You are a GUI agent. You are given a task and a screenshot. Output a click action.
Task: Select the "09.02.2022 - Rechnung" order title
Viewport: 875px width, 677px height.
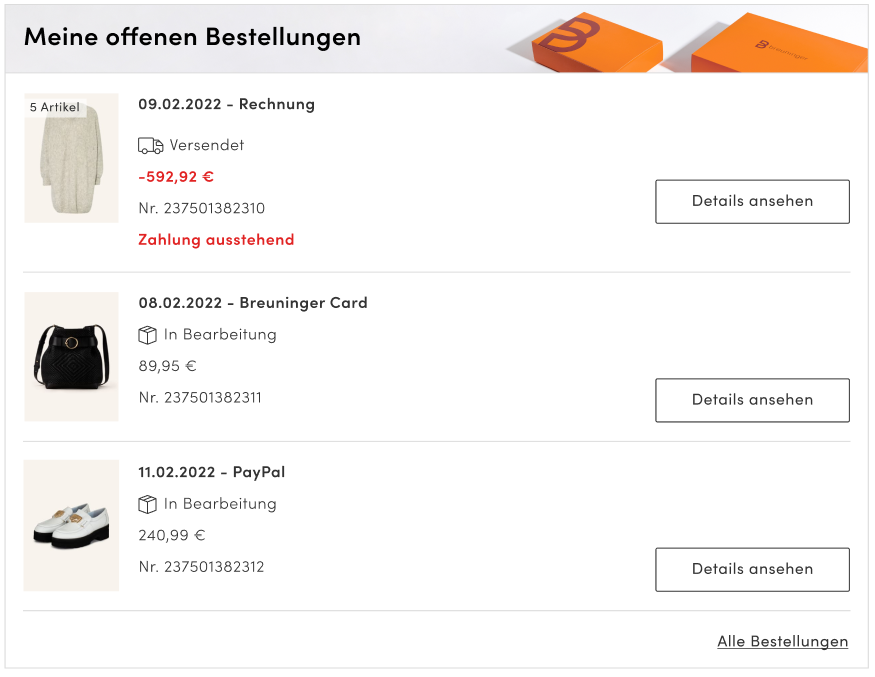[x=226, y=104]
